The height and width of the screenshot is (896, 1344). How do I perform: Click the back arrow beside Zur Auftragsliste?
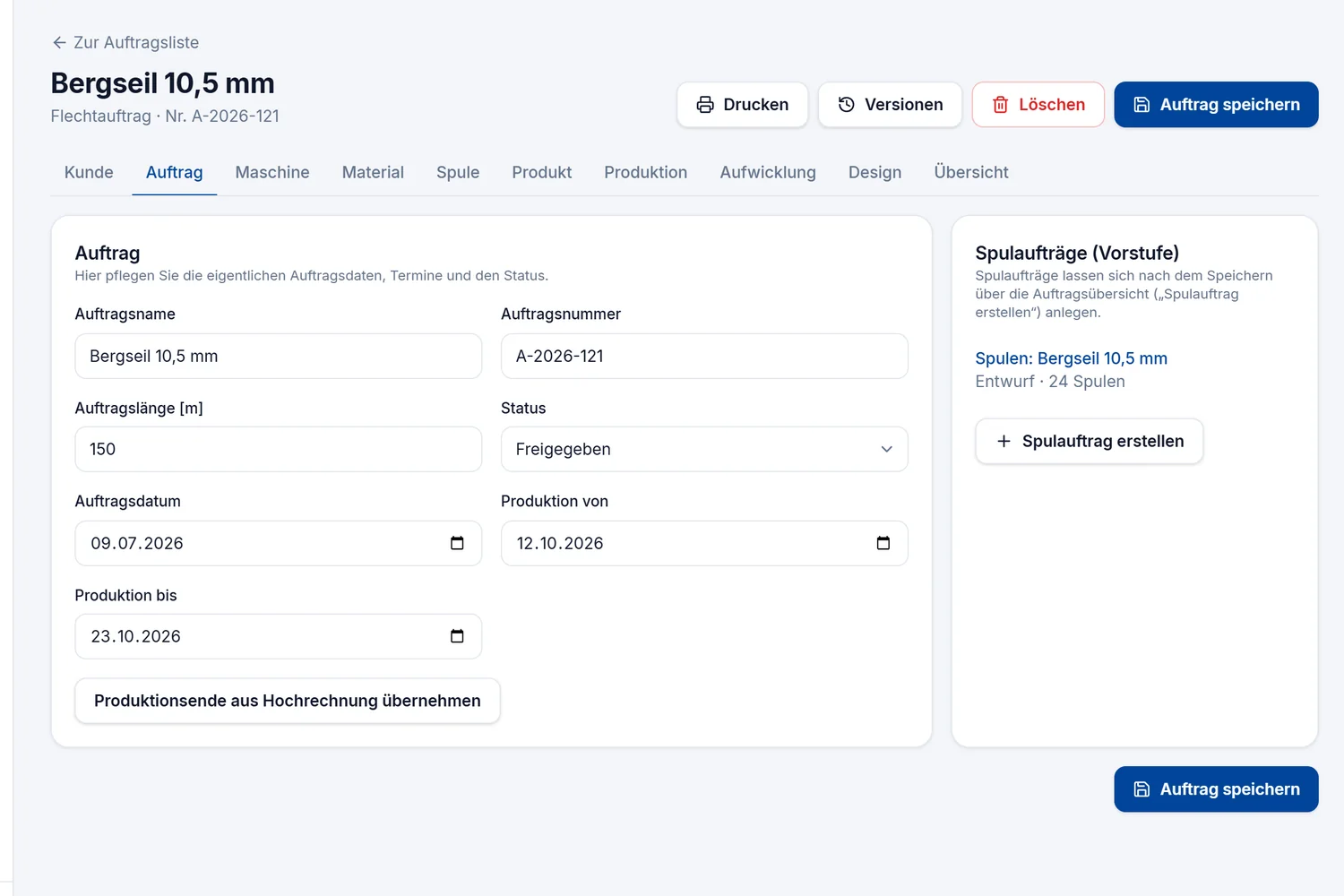pyautogui.click(x=59, y=42)
